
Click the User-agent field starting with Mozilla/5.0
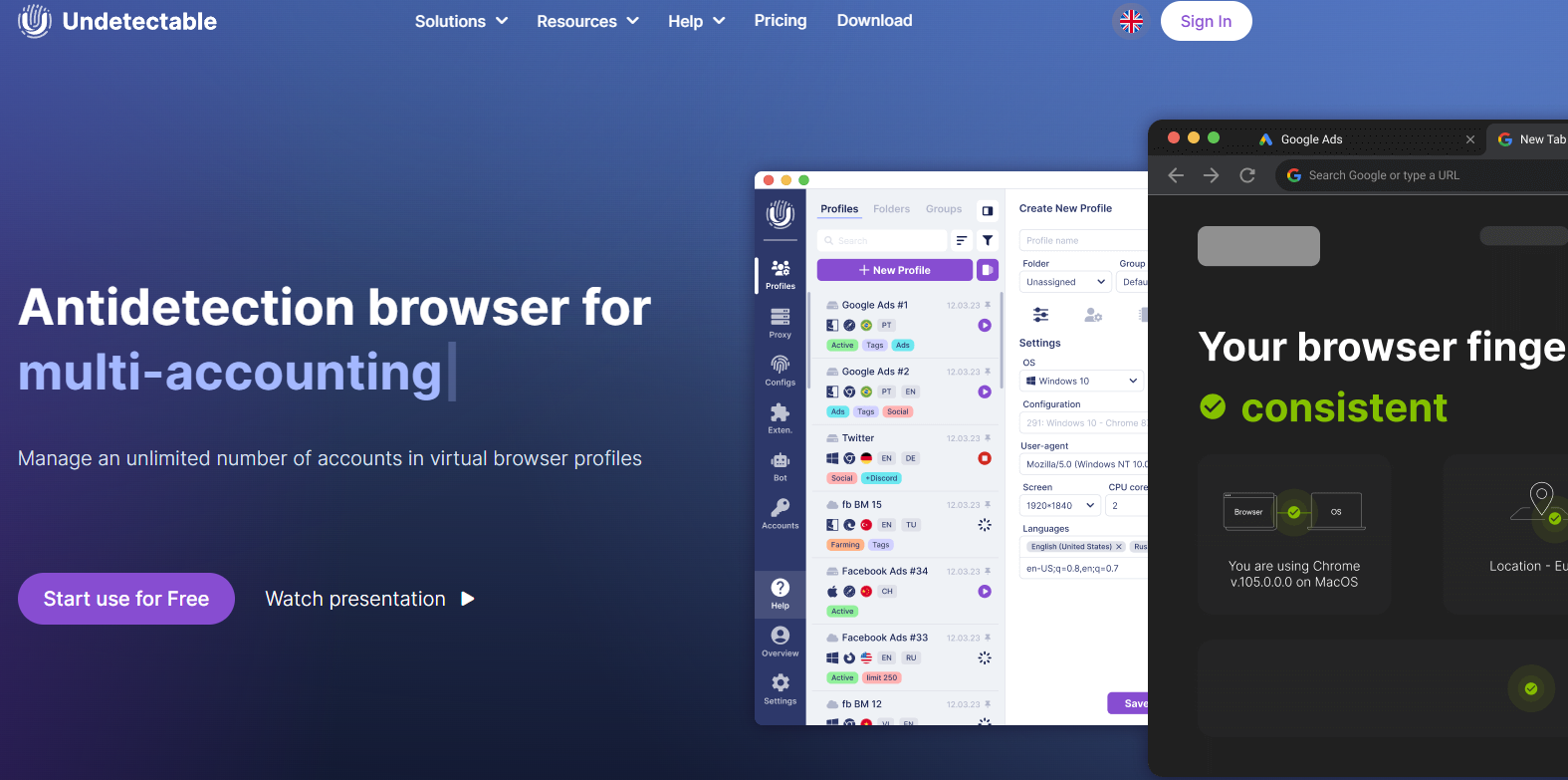click(x=1084, y=464)
